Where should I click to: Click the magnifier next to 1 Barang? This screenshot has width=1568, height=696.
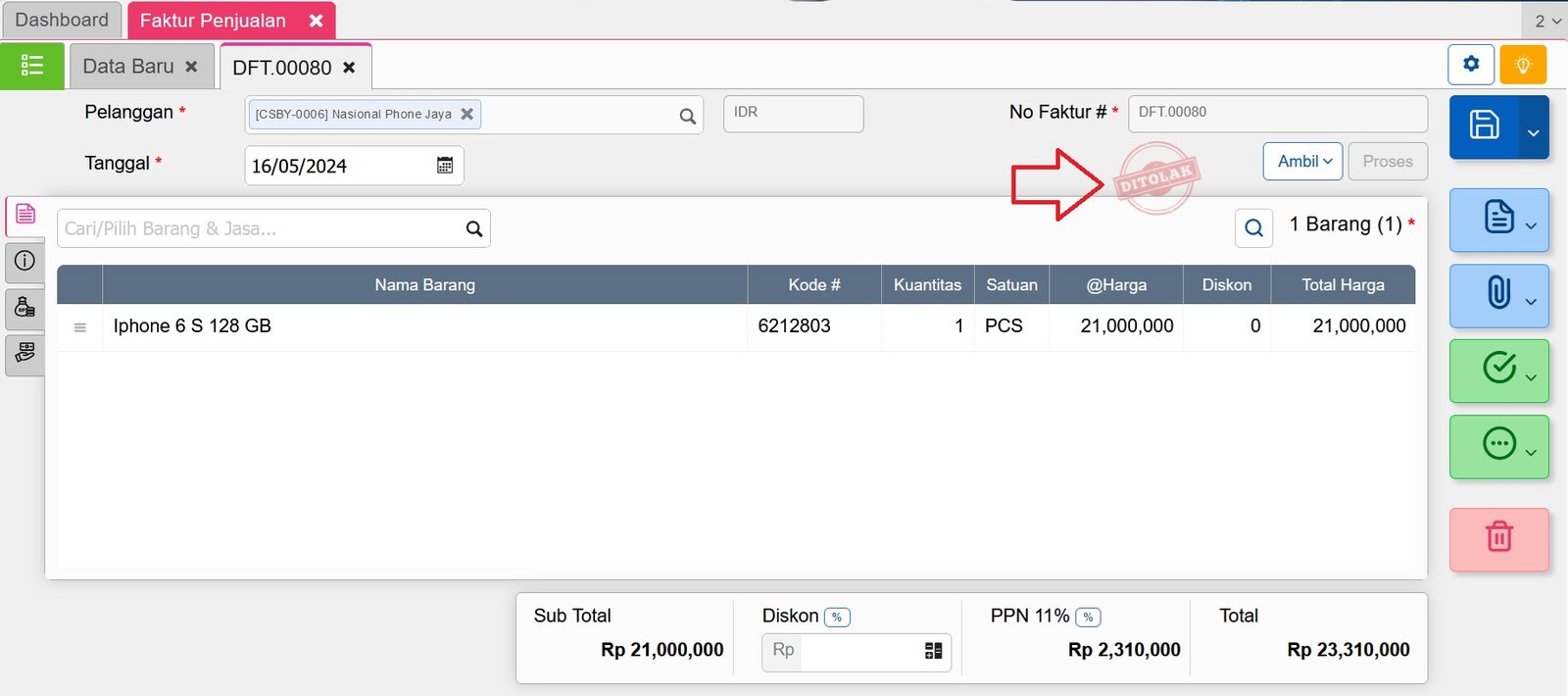(x=1253, y=228)
